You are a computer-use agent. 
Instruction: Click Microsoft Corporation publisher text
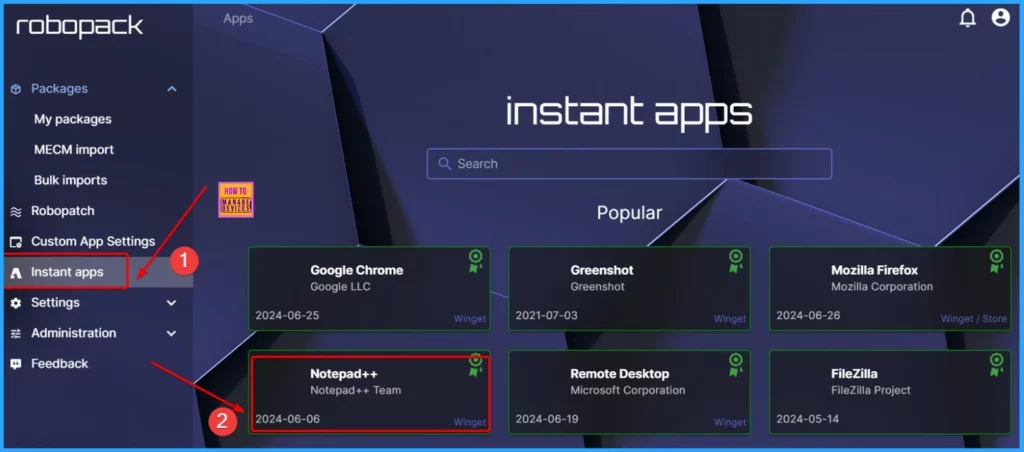pos(628,391)
